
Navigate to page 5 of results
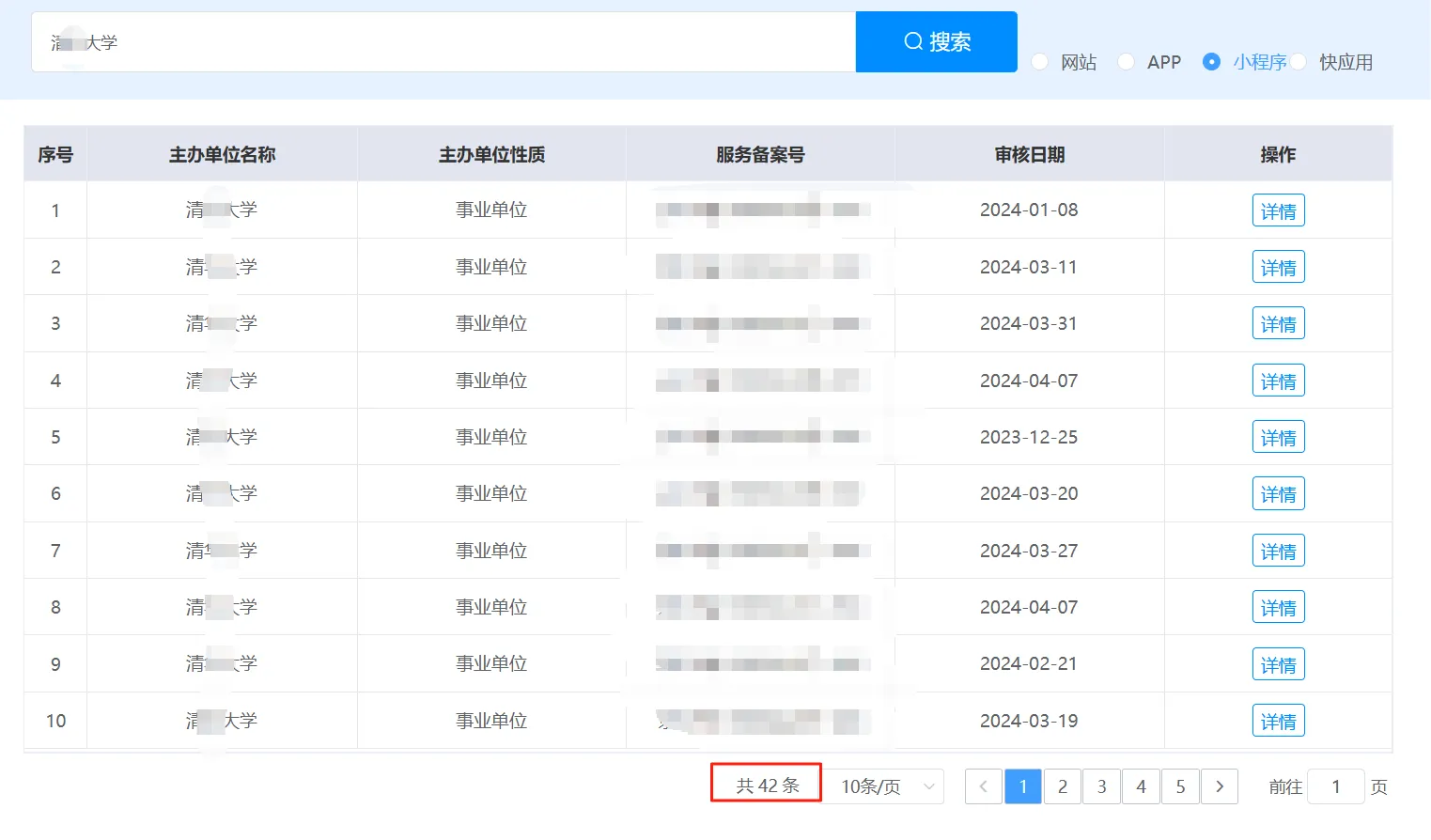1180,786
